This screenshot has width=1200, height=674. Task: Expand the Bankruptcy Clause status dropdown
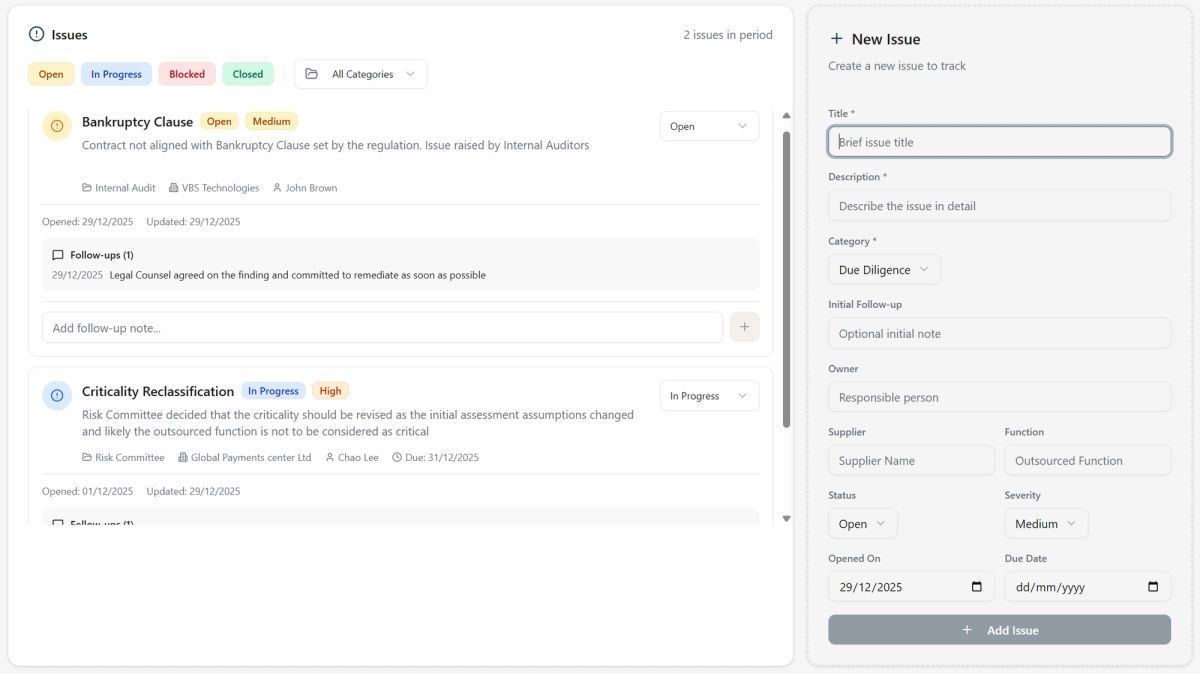709,126
